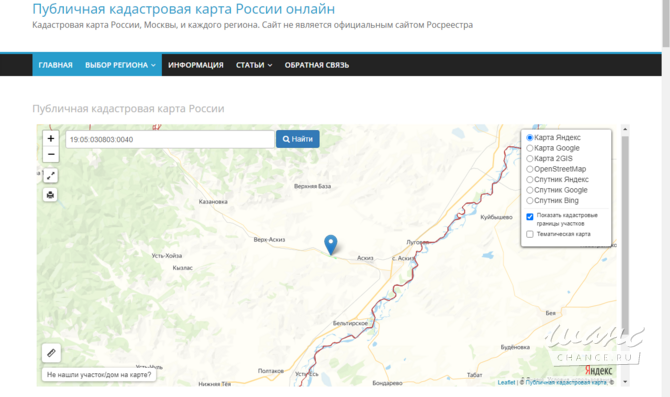
Task: Zoom in the map with plus button
Action: 51,138
